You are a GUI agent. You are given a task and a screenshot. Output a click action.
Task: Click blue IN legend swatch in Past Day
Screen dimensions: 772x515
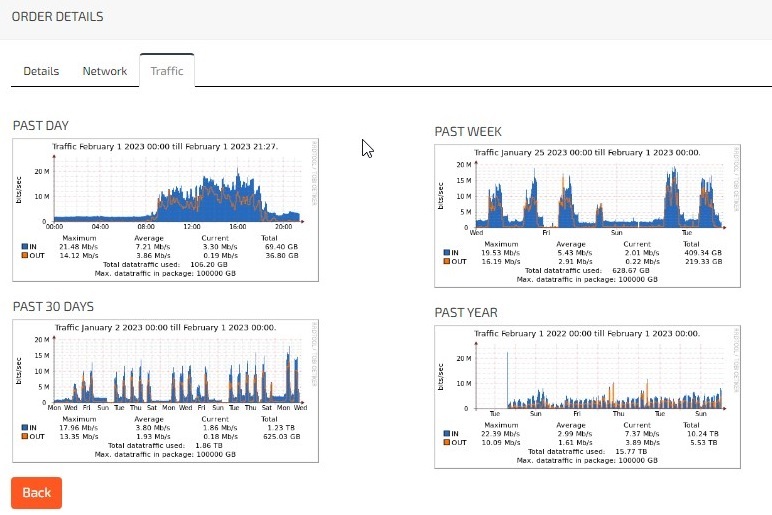(x=24, y=246)
